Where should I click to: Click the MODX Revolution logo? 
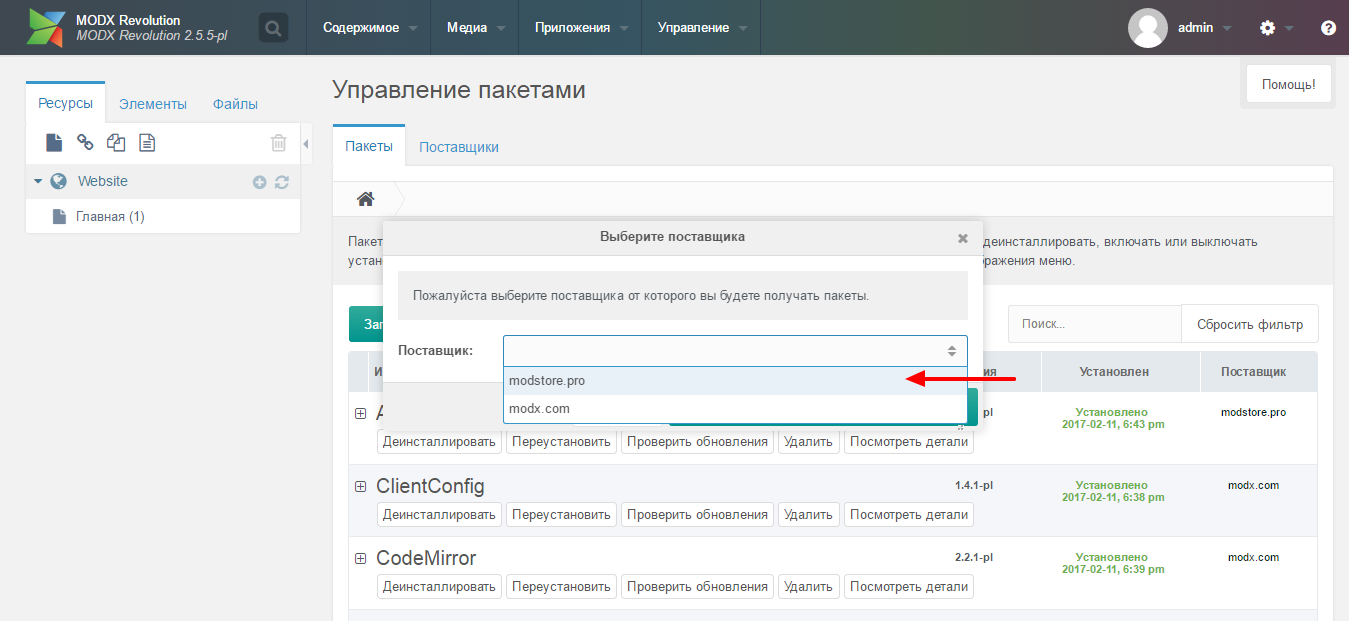click(45, 27)
